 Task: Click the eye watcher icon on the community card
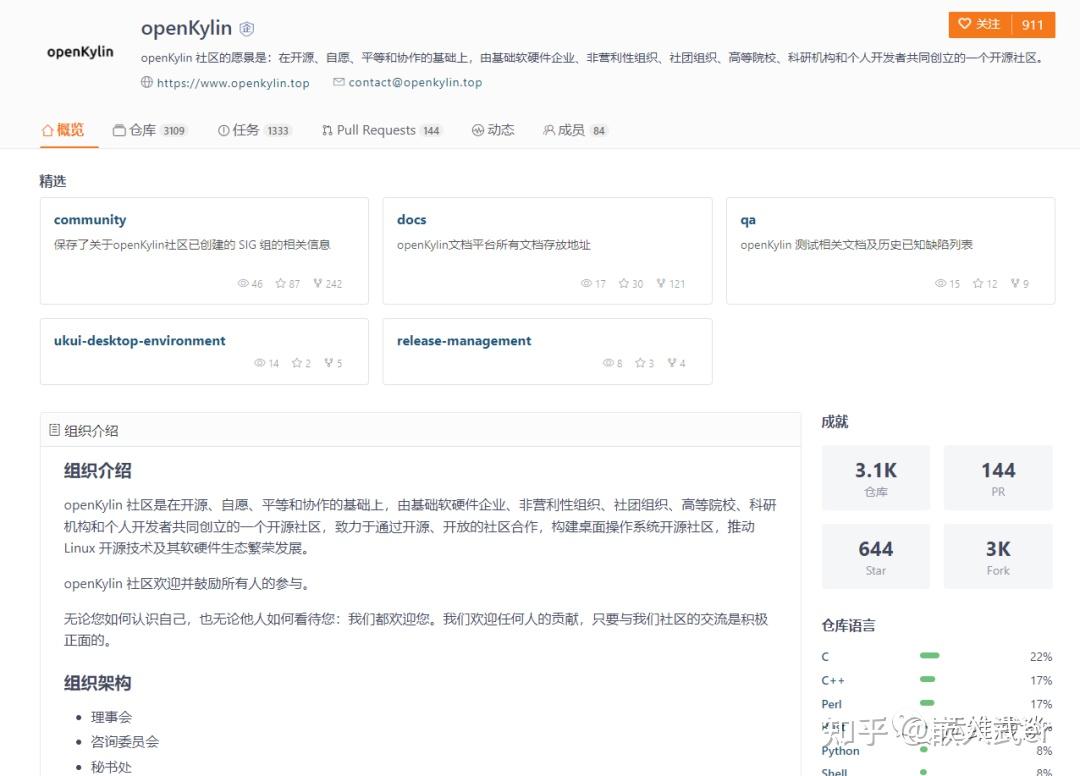point(245,283)
